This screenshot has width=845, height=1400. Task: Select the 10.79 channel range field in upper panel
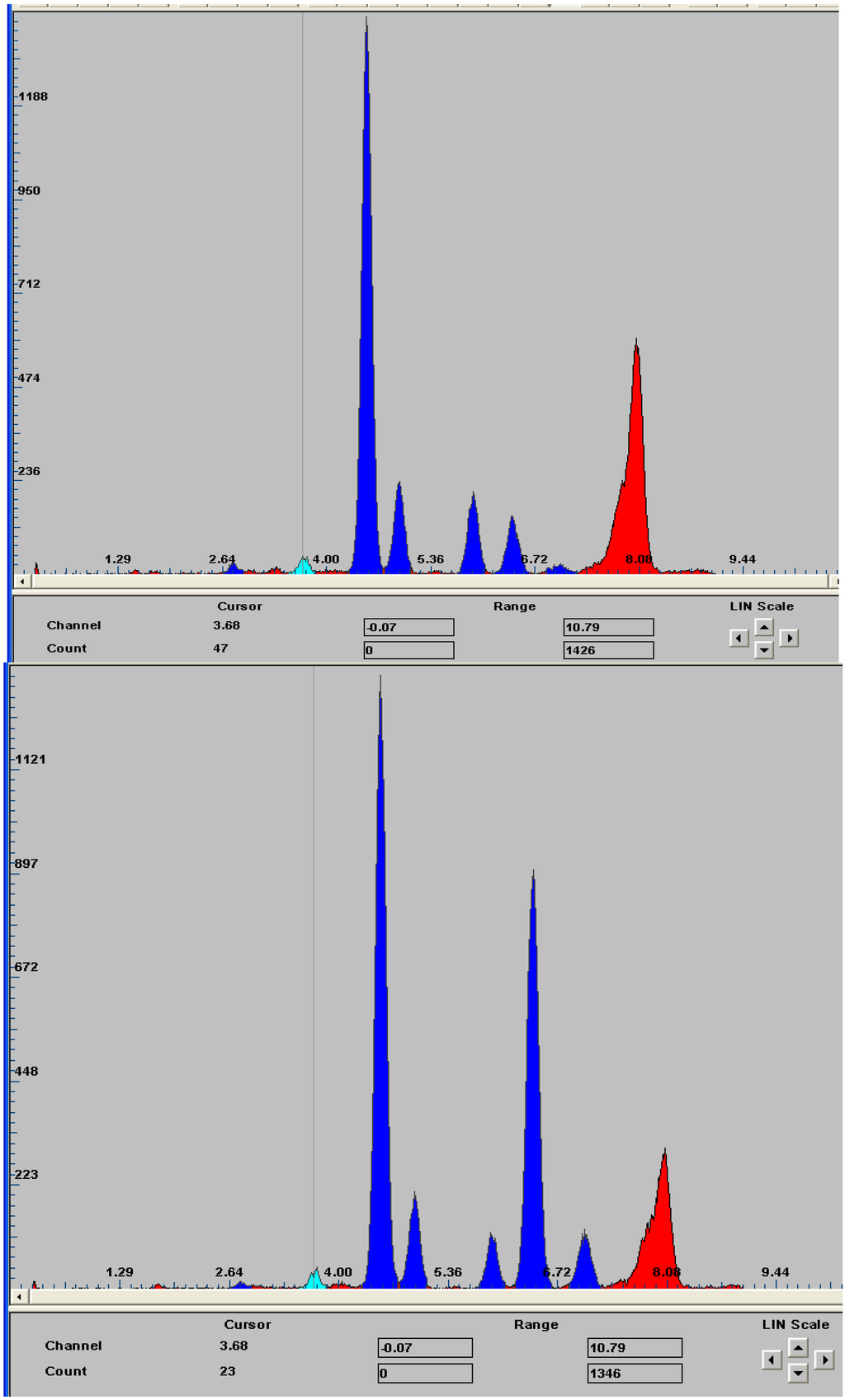pyautogui.click(x=608, y=628)
